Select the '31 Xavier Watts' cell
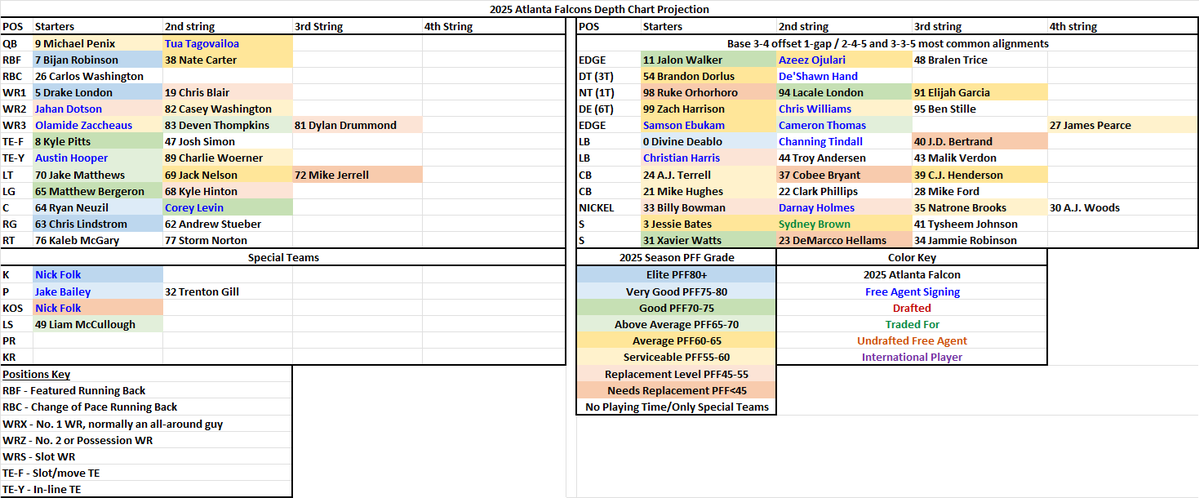The height and width of the screenshot is (498, 1199). coord(709,239)
